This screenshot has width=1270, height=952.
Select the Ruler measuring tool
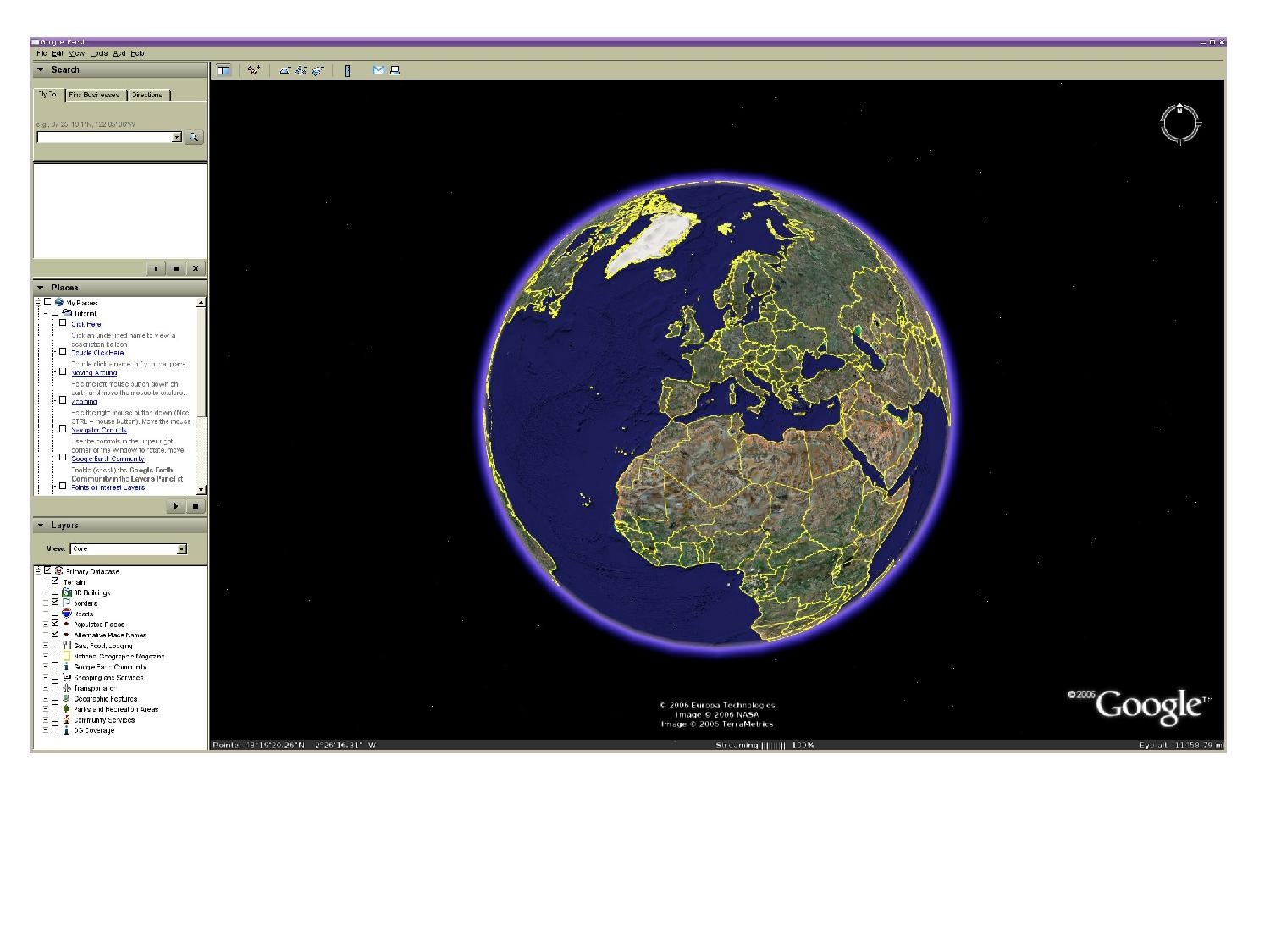click(x=347, y=70)
